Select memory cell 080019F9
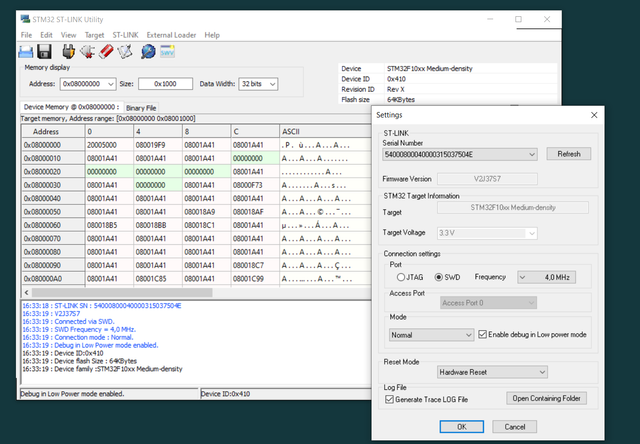This screenshot has width=640, height=444. coord(158,145)
